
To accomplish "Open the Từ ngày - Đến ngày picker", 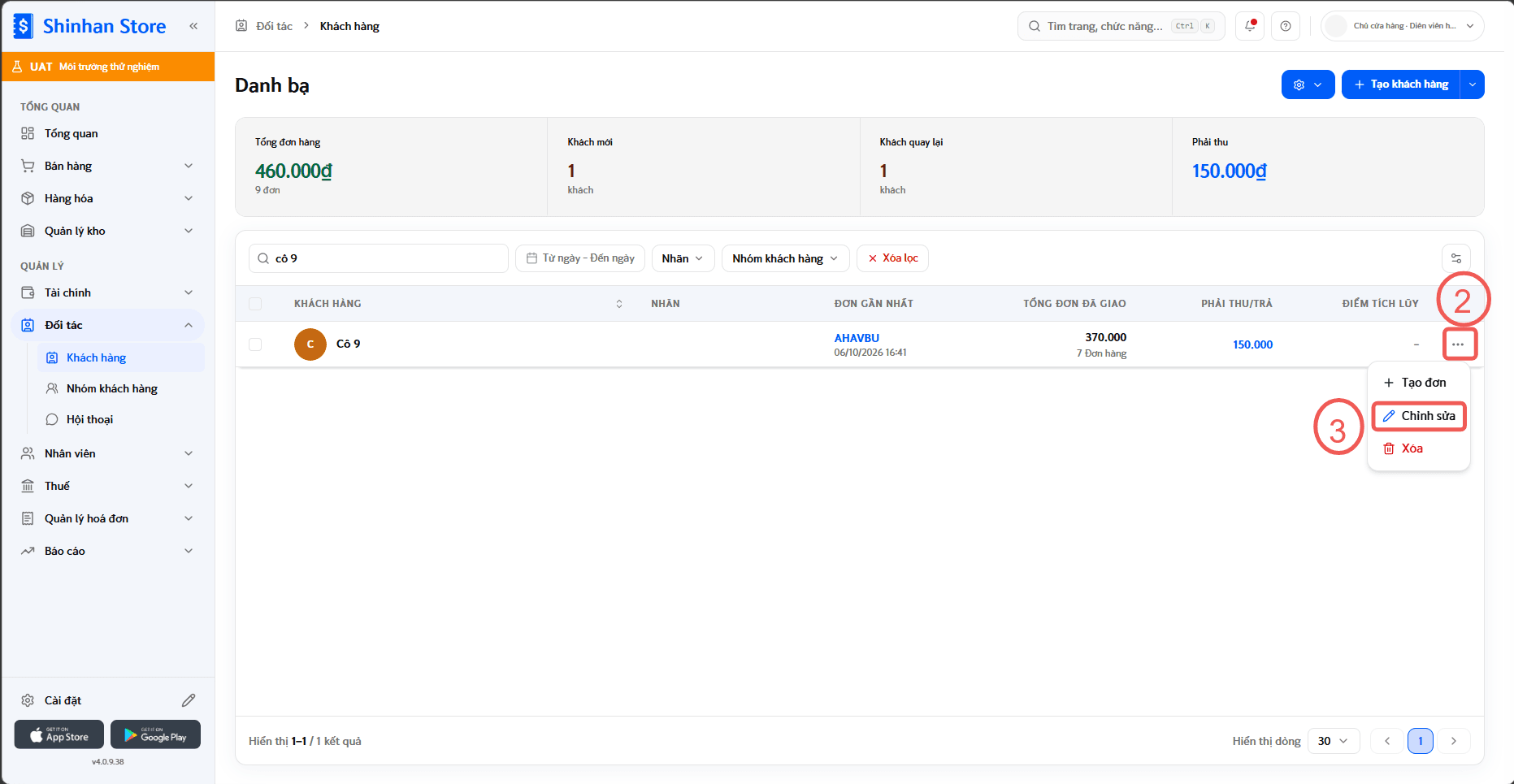I will click(x=580, y=258).
